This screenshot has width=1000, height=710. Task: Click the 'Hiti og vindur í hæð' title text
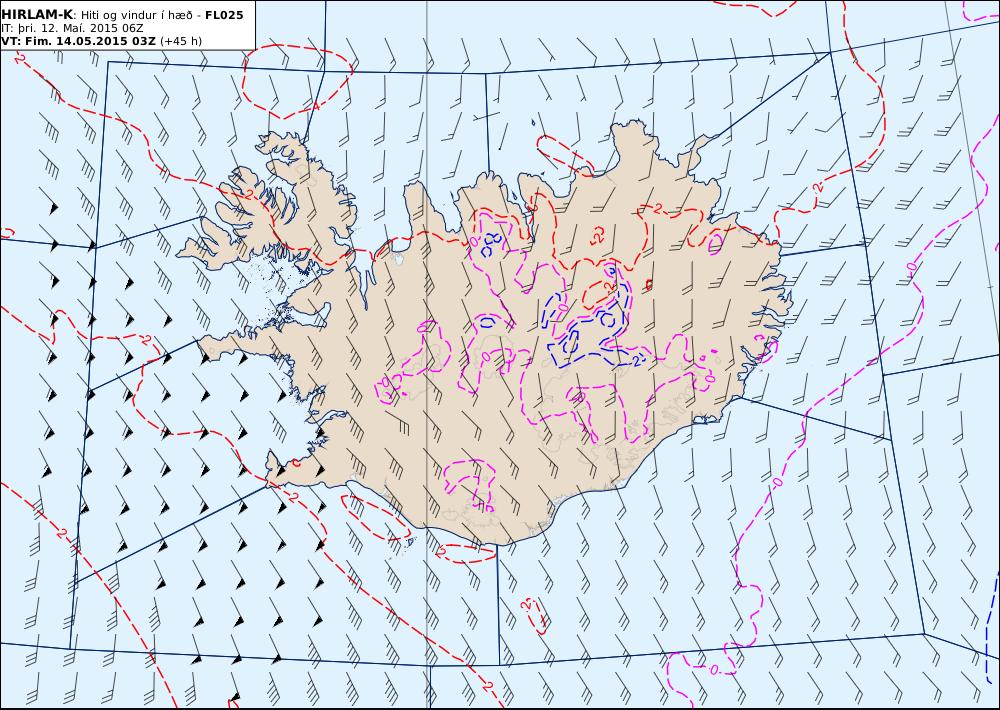coord(136,15)
